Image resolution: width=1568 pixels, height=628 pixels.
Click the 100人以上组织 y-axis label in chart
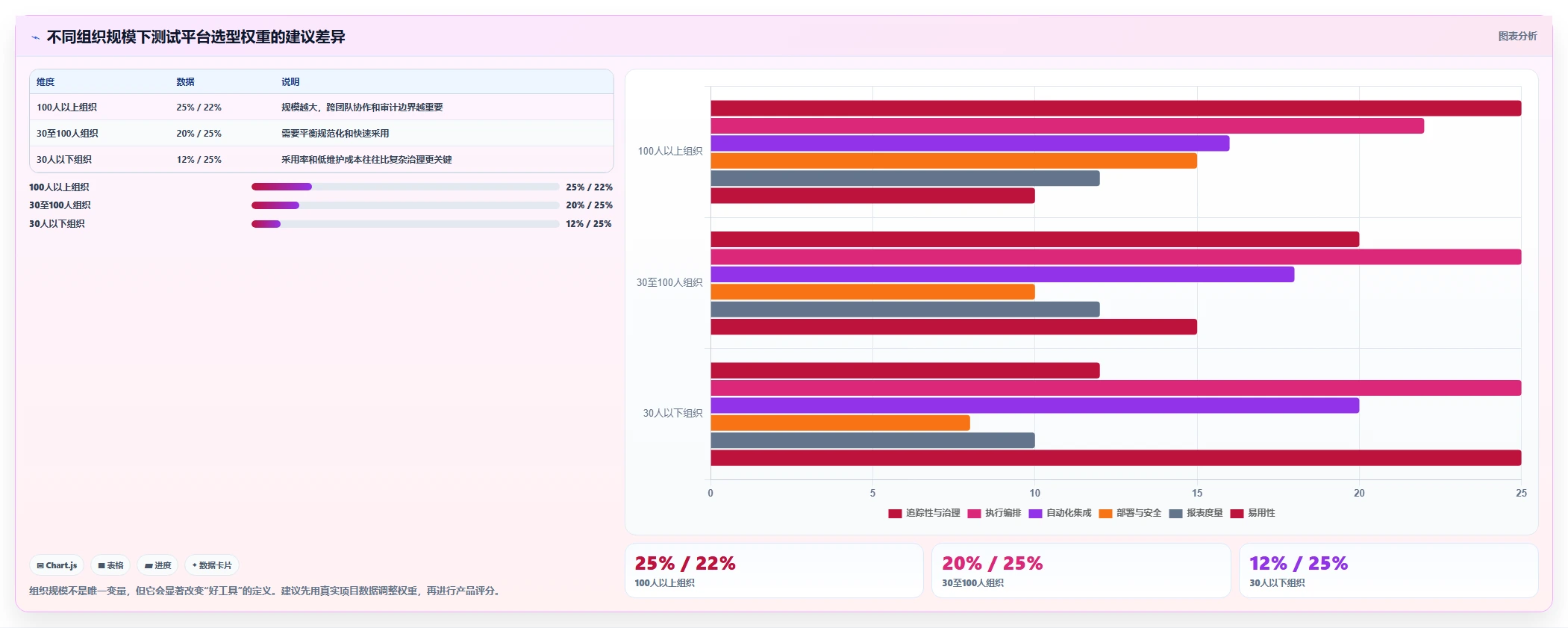pos(669,152)
